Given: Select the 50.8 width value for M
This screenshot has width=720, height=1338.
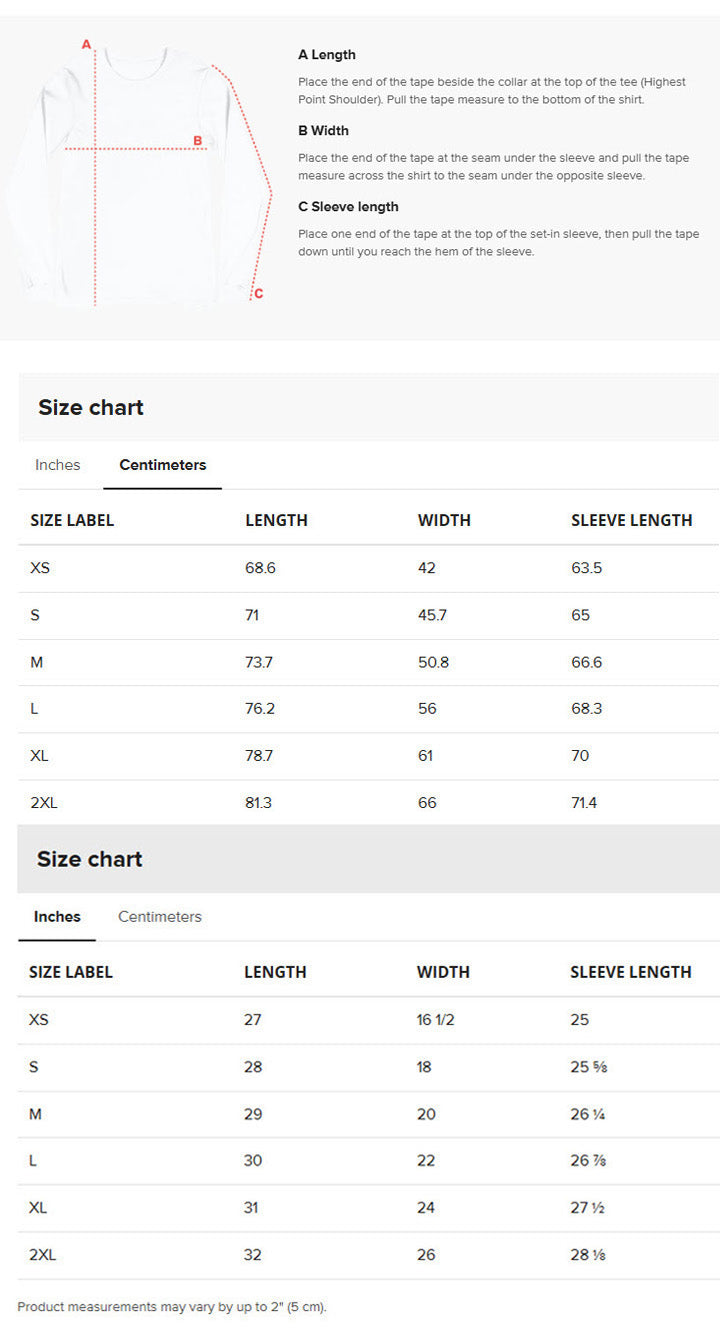Looking at the screenshot, I should [x=433, y=662].
